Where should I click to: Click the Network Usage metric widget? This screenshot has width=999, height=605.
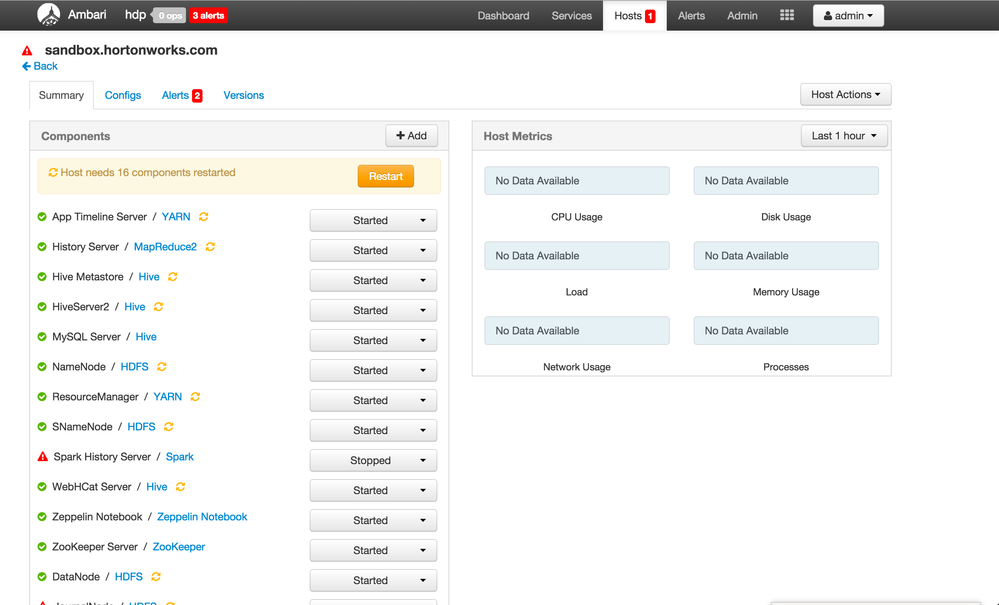[x=577, y=331]
